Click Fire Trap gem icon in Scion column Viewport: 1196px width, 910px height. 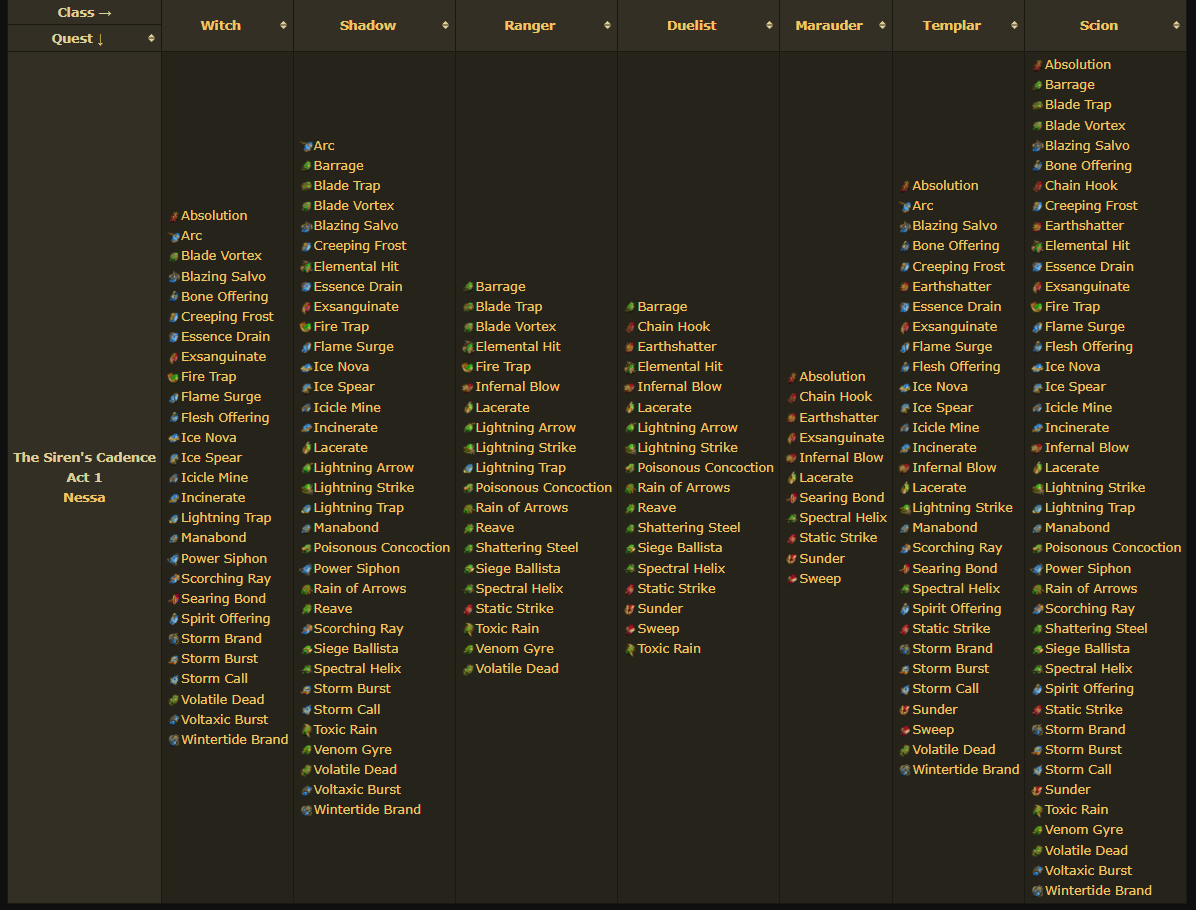[1037, 307]
